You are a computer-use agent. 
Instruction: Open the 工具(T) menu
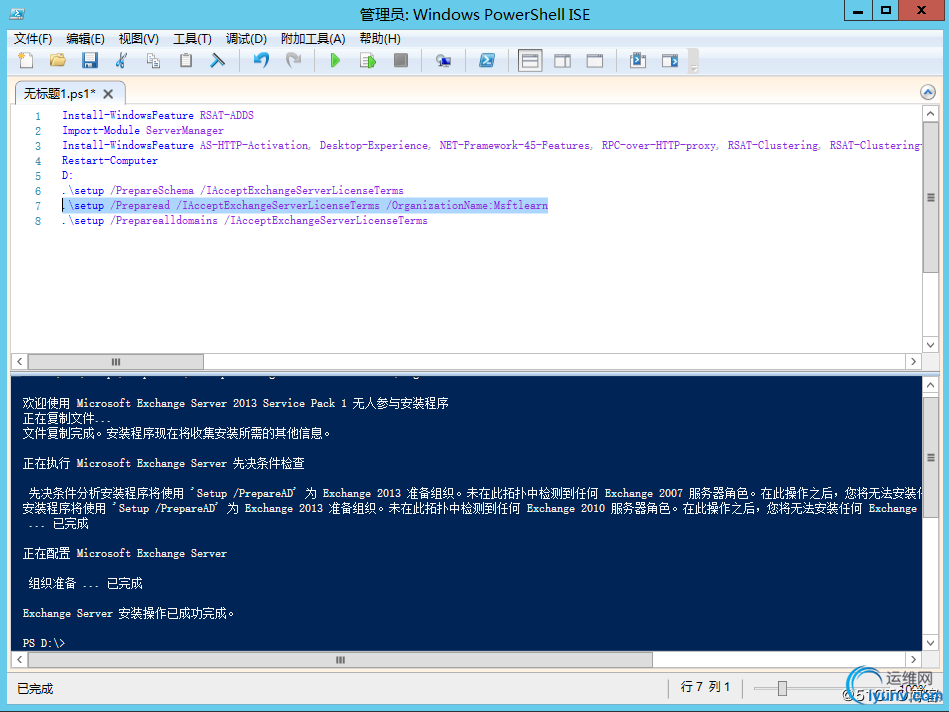(x=192, y=39)
